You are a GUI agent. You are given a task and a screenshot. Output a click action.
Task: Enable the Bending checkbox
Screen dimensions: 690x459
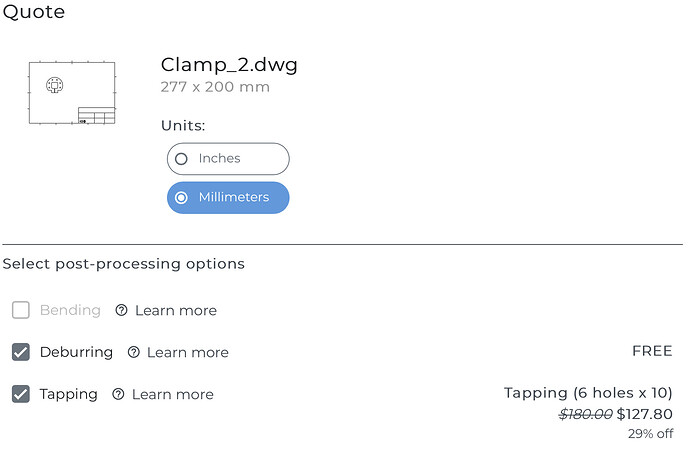(21, 310)
